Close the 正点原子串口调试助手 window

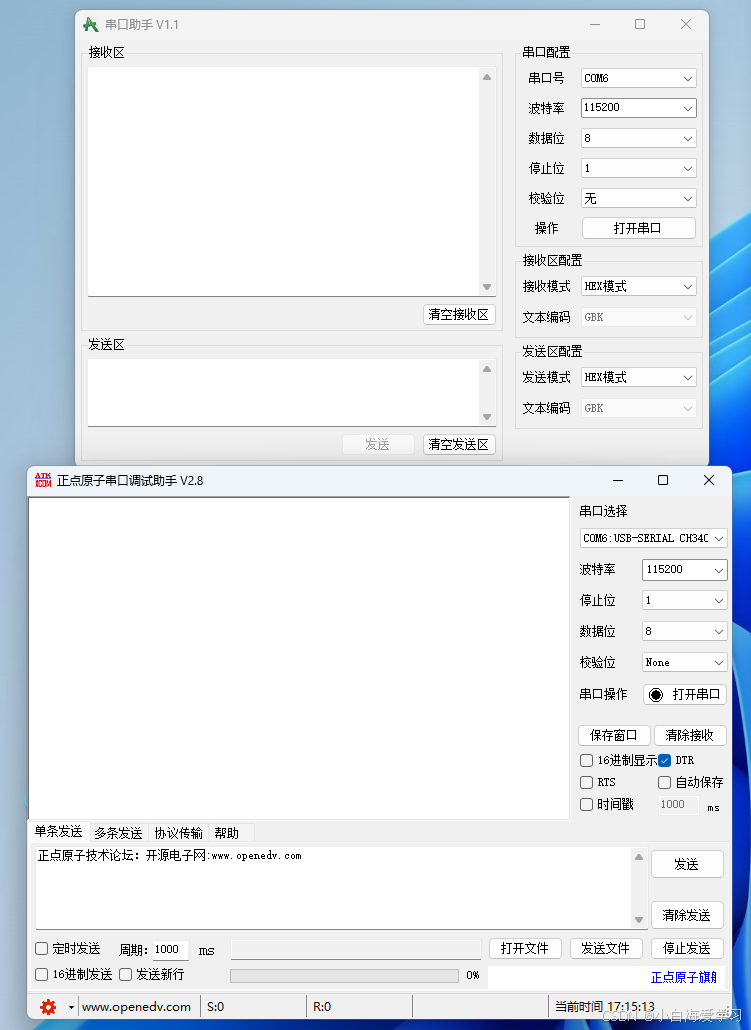tap(708, 480)
